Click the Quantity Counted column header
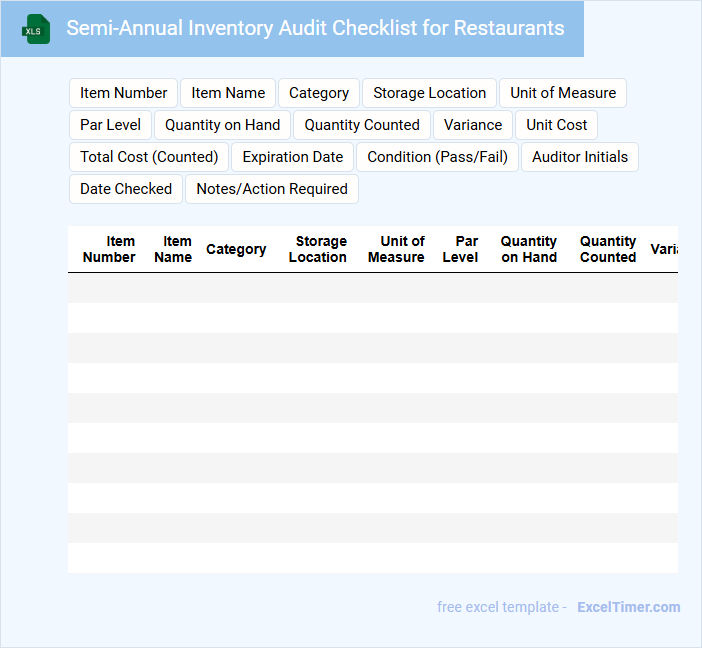 click(x=608, y=249)
